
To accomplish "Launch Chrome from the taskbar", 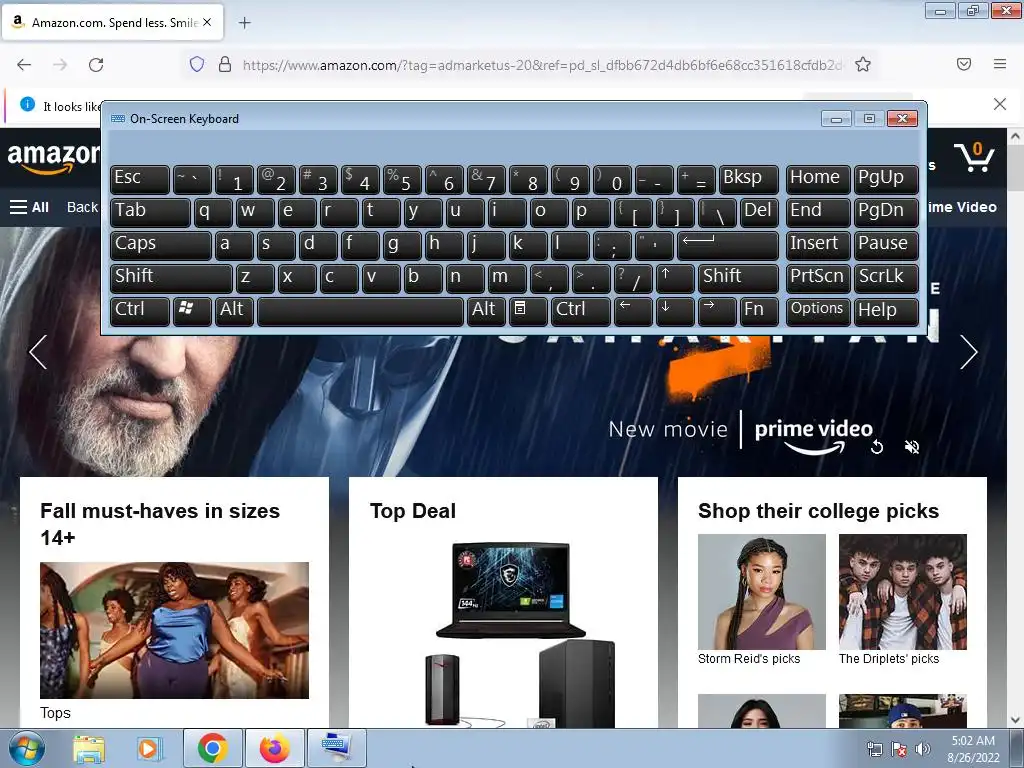I will point(213,748).
